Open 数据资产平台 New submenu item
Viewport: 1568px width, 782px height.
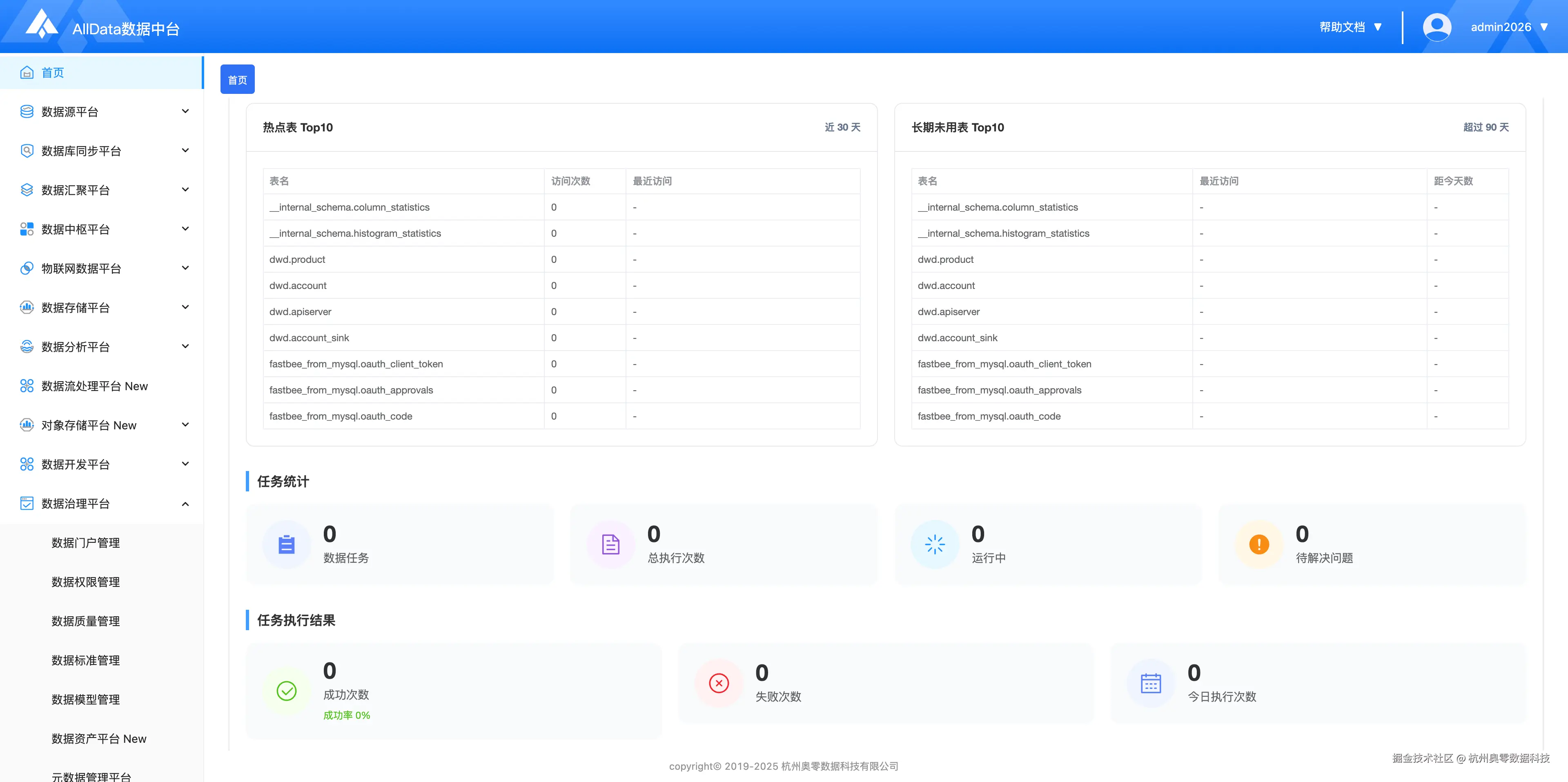pos(98,738)
